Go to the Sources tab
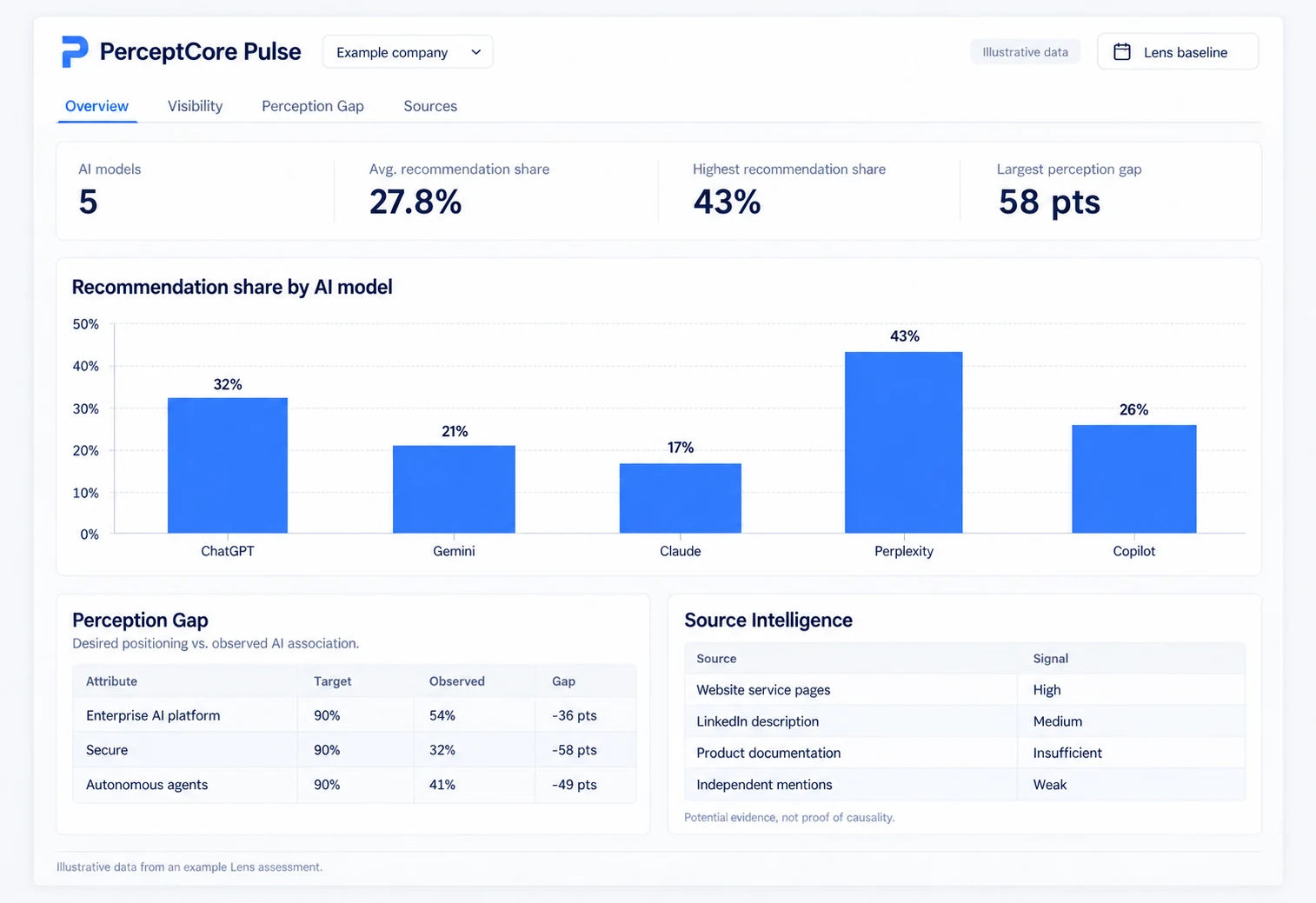The image size is (1316, 903). (x=430, y=106)
